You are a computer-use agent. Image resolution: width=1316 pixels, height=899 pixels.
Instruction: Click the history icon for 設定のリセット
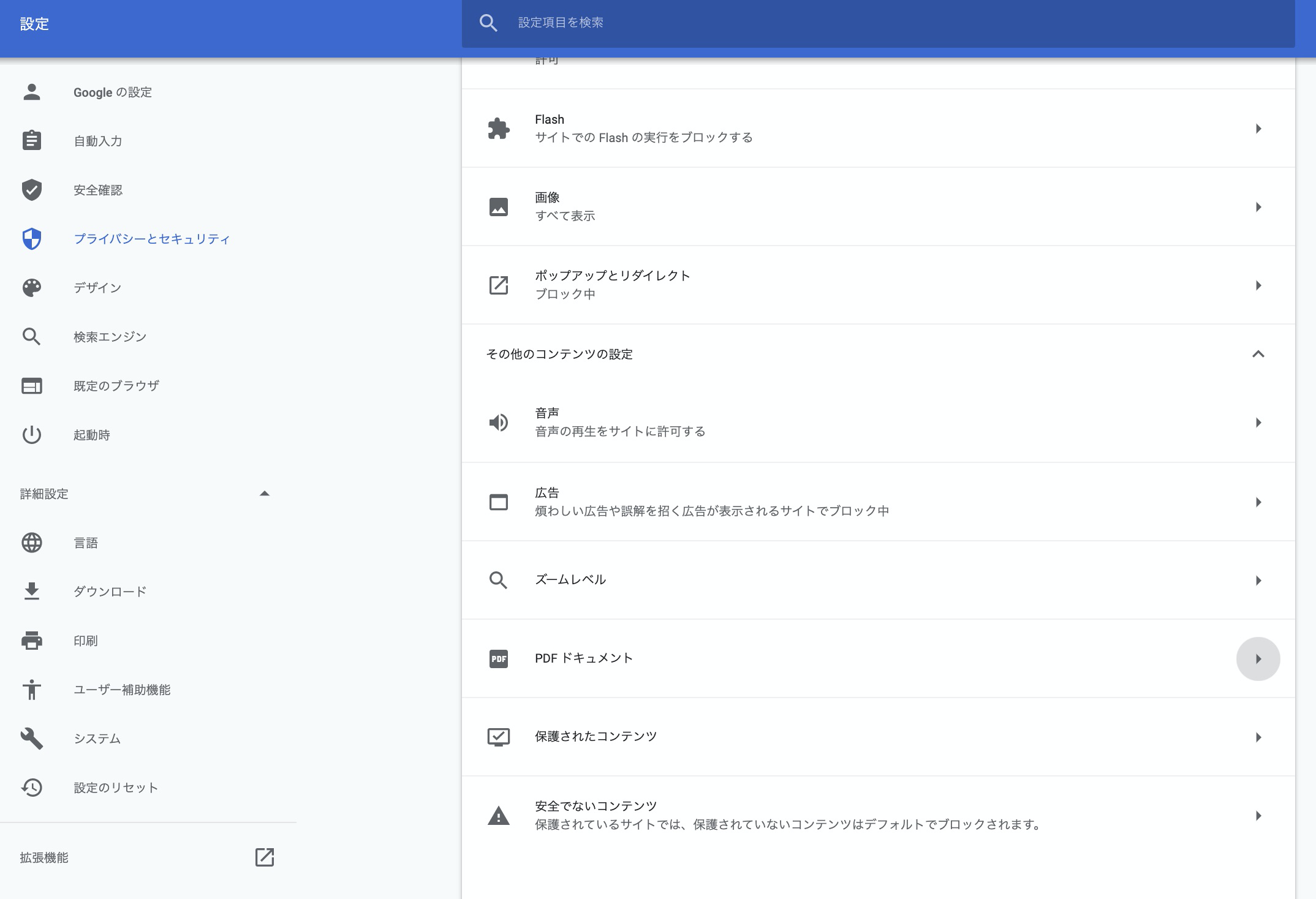tap(32, 788)
